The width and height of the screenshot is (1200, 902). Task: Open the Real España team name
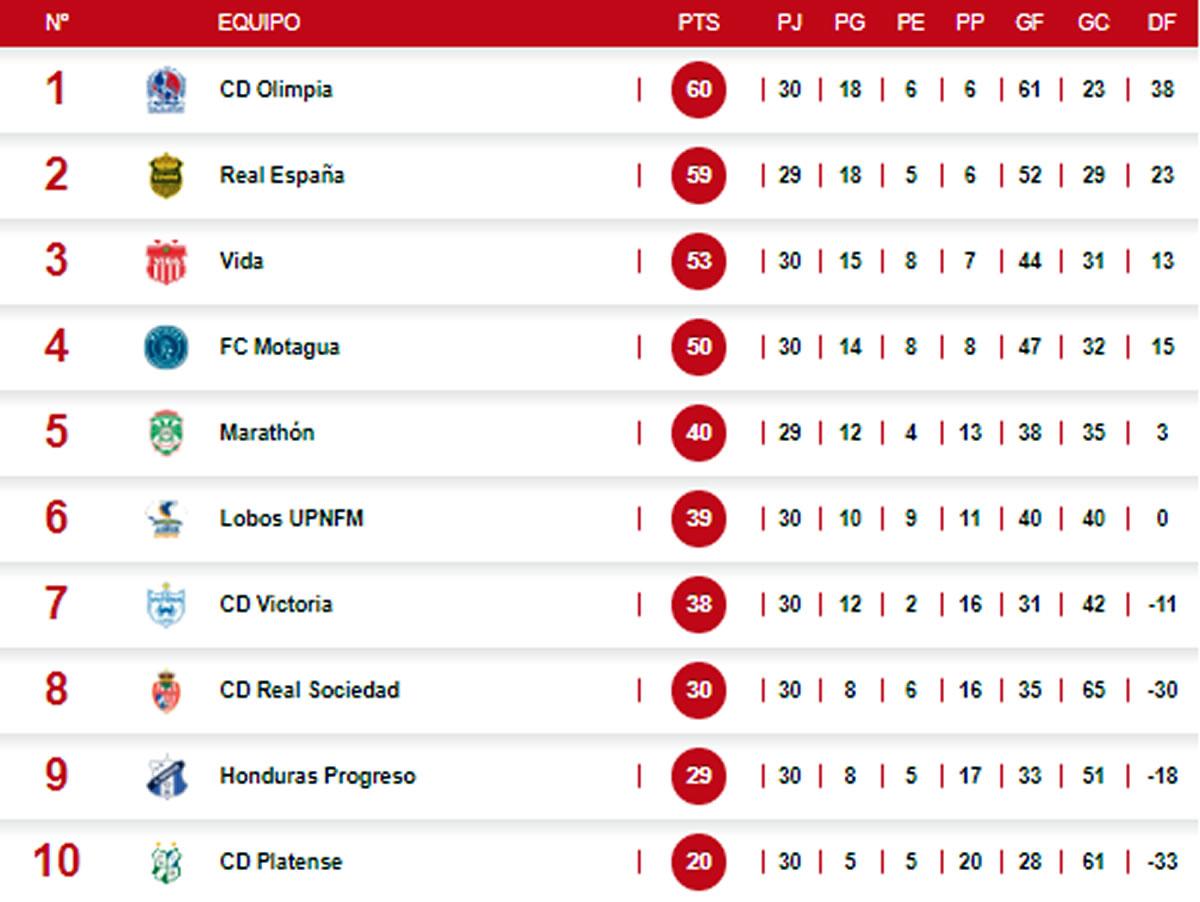coord(282,176)
